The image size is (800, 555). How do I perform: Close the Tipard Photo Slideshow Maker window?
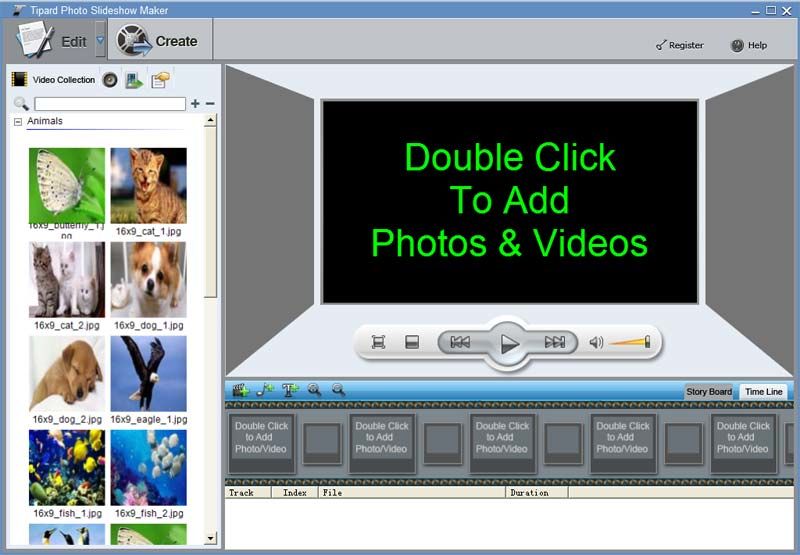click(787, 11)
